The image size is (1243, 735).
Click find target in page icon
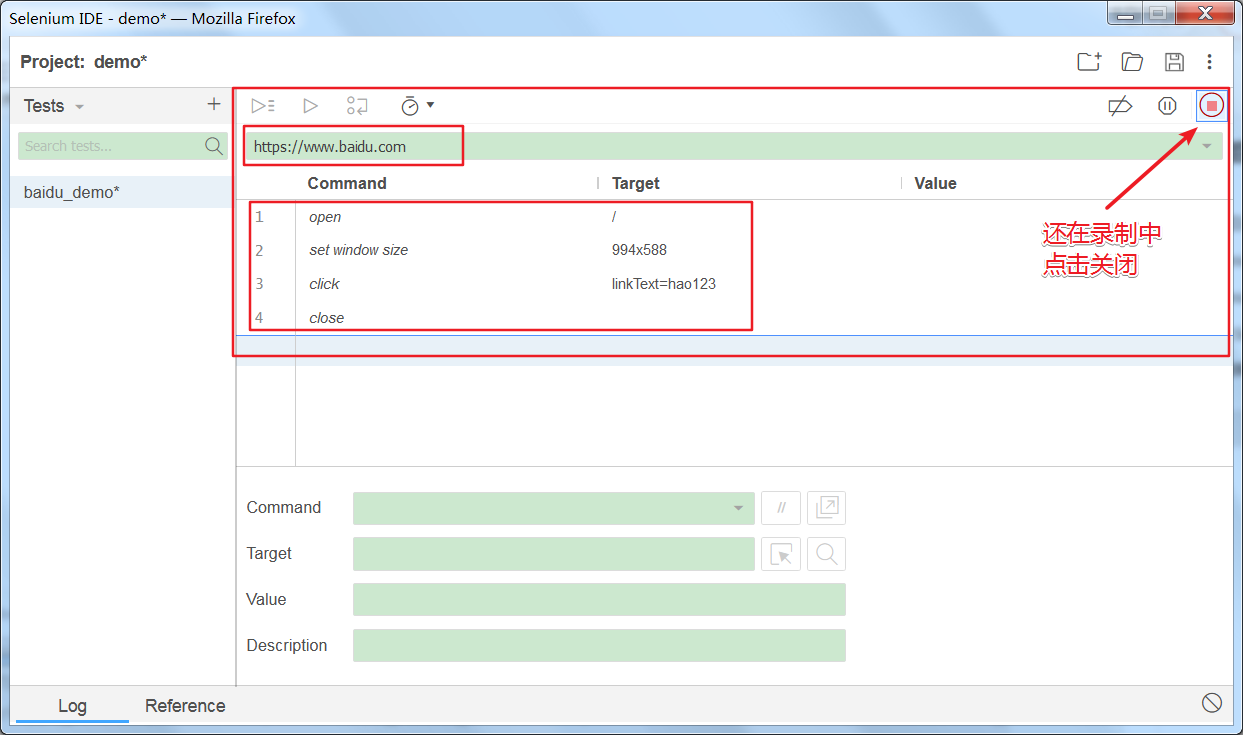click(x=827, y=554)
